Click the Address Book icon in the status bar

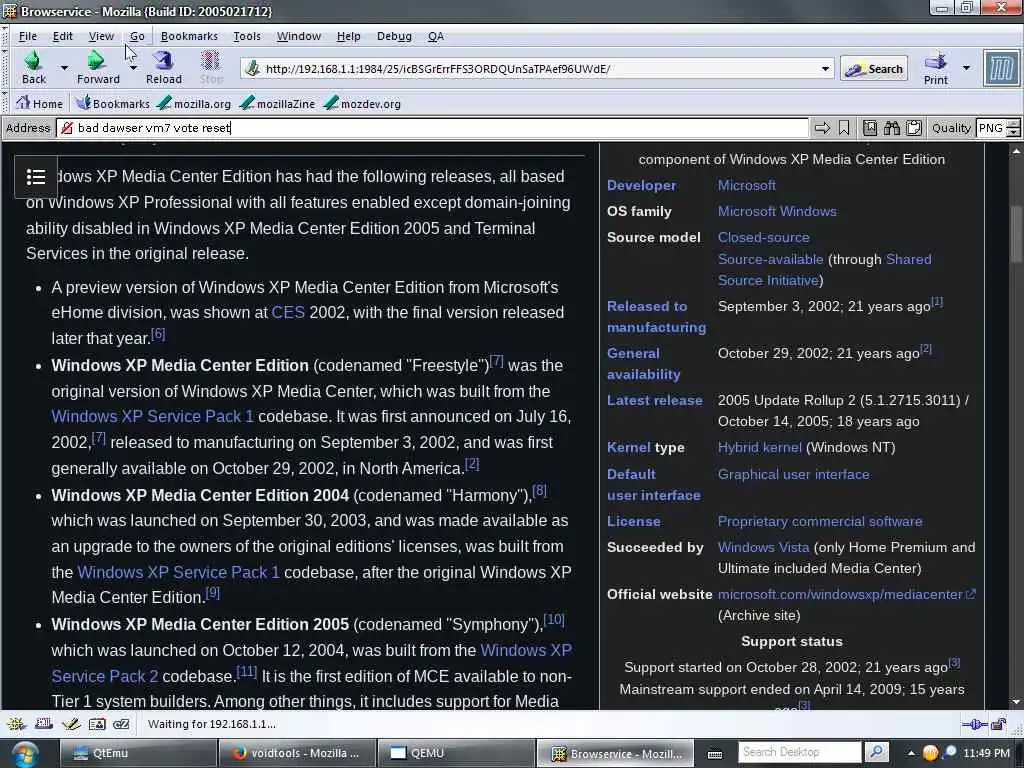click(97, 724)
